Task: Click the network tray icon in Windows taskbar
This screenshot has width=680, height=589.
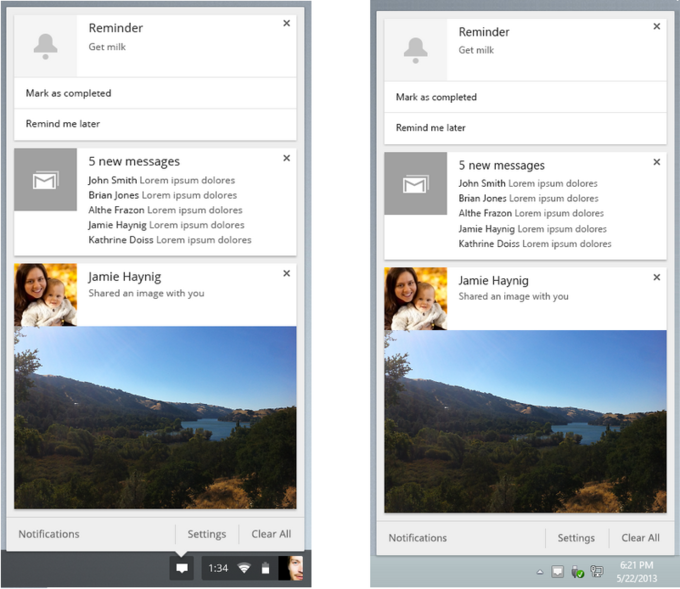Action: click(597, 572)
